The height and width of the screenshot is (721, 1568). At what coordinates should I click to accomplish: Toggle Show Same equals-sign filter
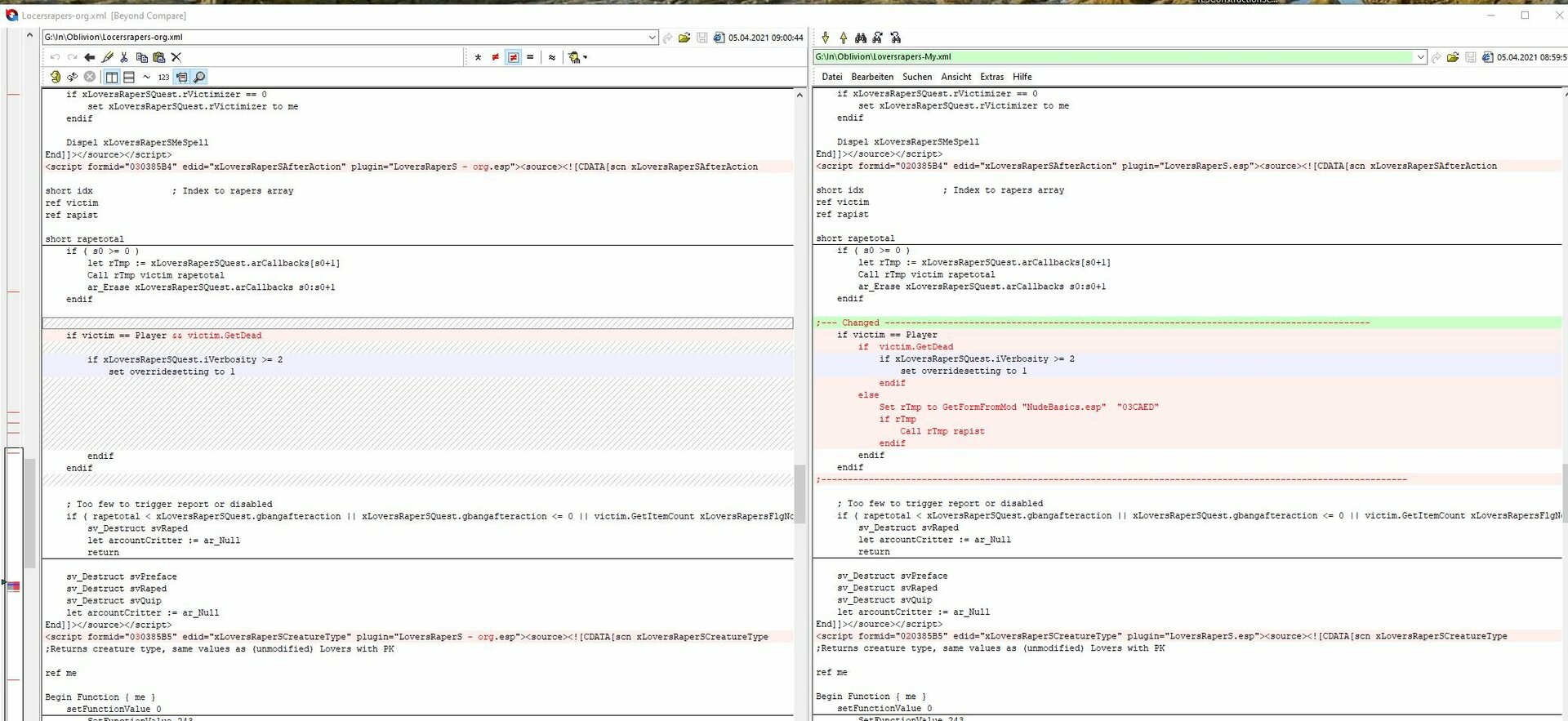(530, 57)
